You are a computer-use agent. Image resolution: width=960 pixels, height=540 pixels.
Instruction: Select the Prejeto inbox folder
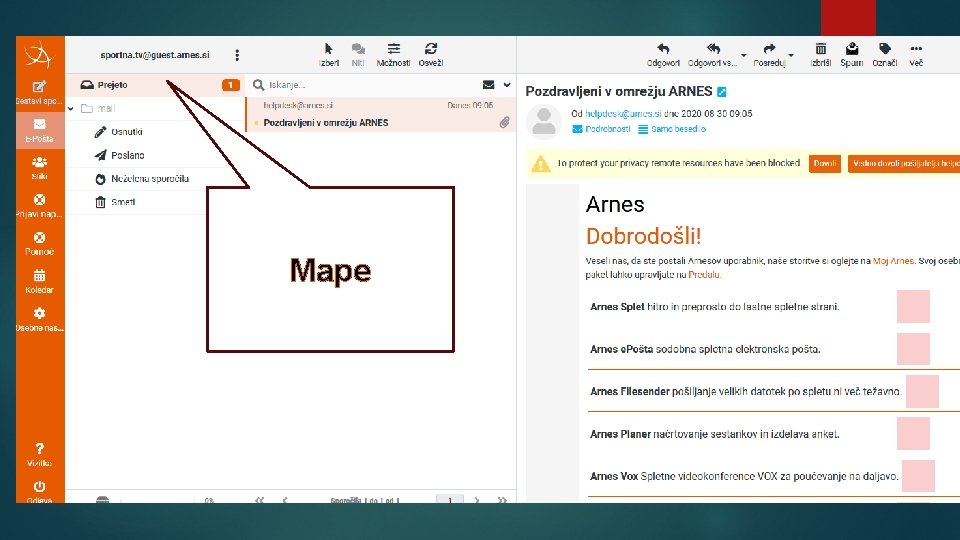click(155, 84)
